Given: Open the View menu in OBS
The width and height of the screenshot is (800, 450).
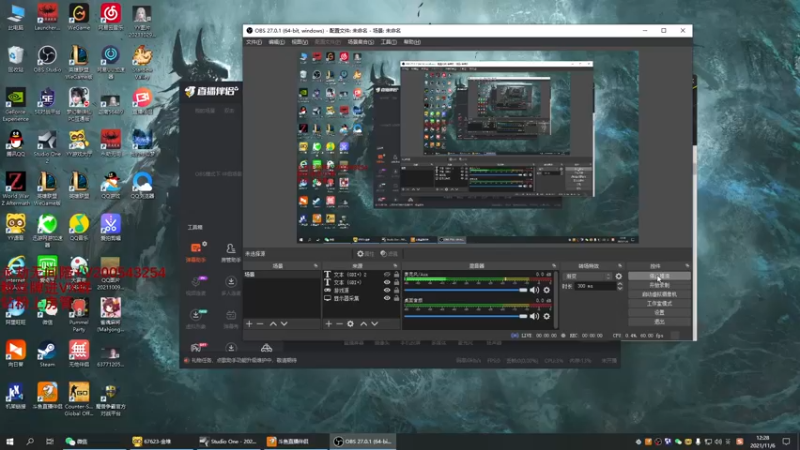Looking at the screenshot, I should 299,42.
